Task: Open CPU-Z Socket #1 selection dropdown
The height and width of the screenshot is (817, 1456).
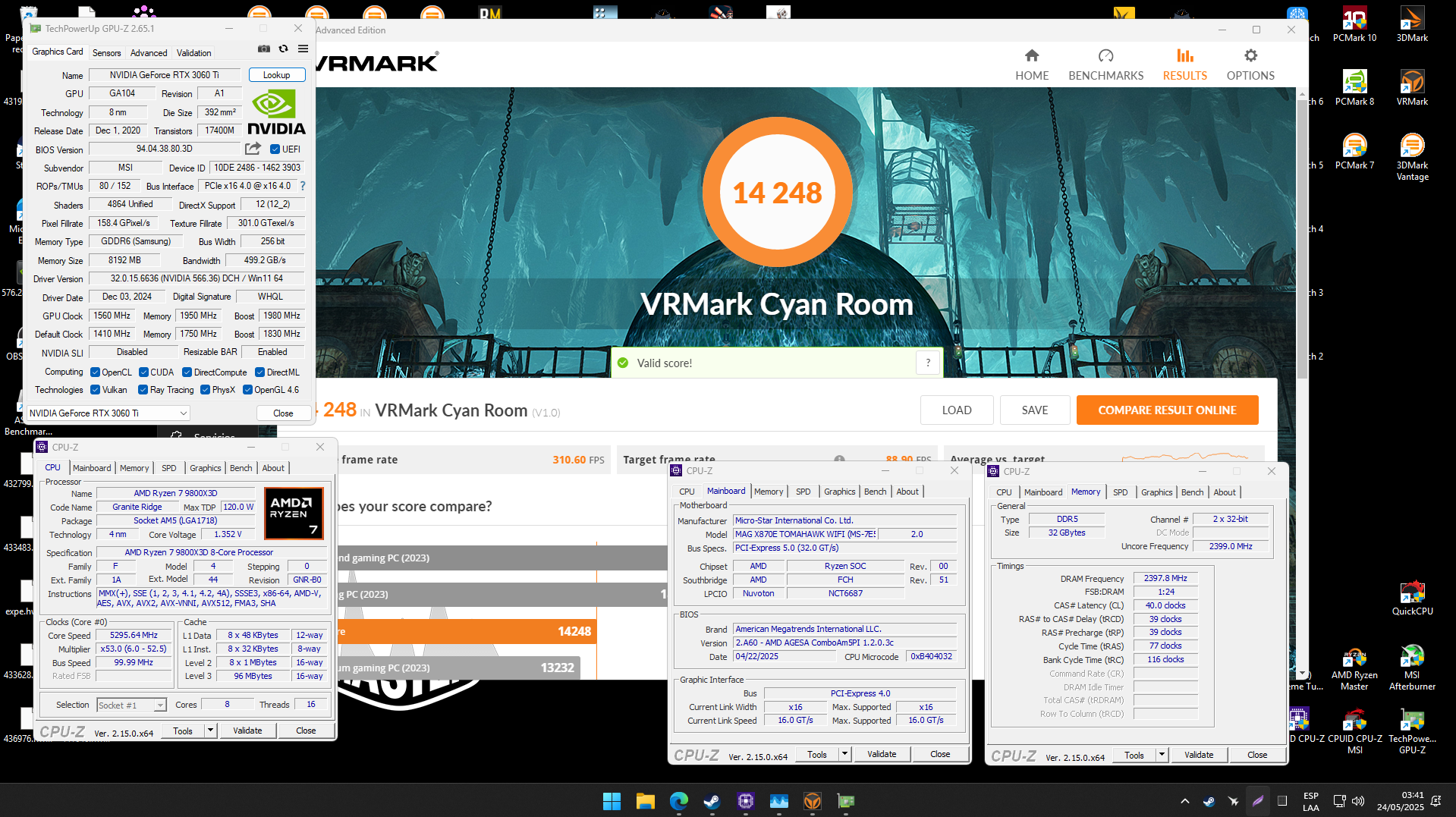Action: 131,705
